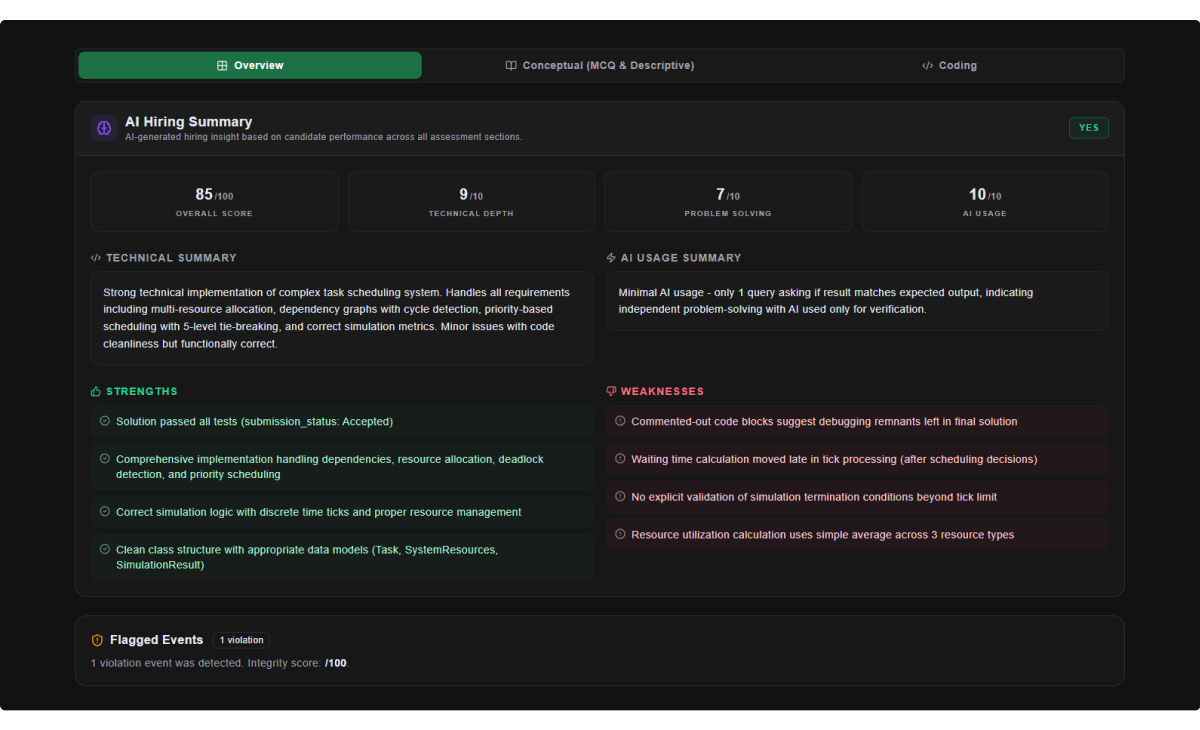Click the book icon in the Conceptual tab
Screen dimensions: 1200x730
pyautogui.click(x=511, y=66)
